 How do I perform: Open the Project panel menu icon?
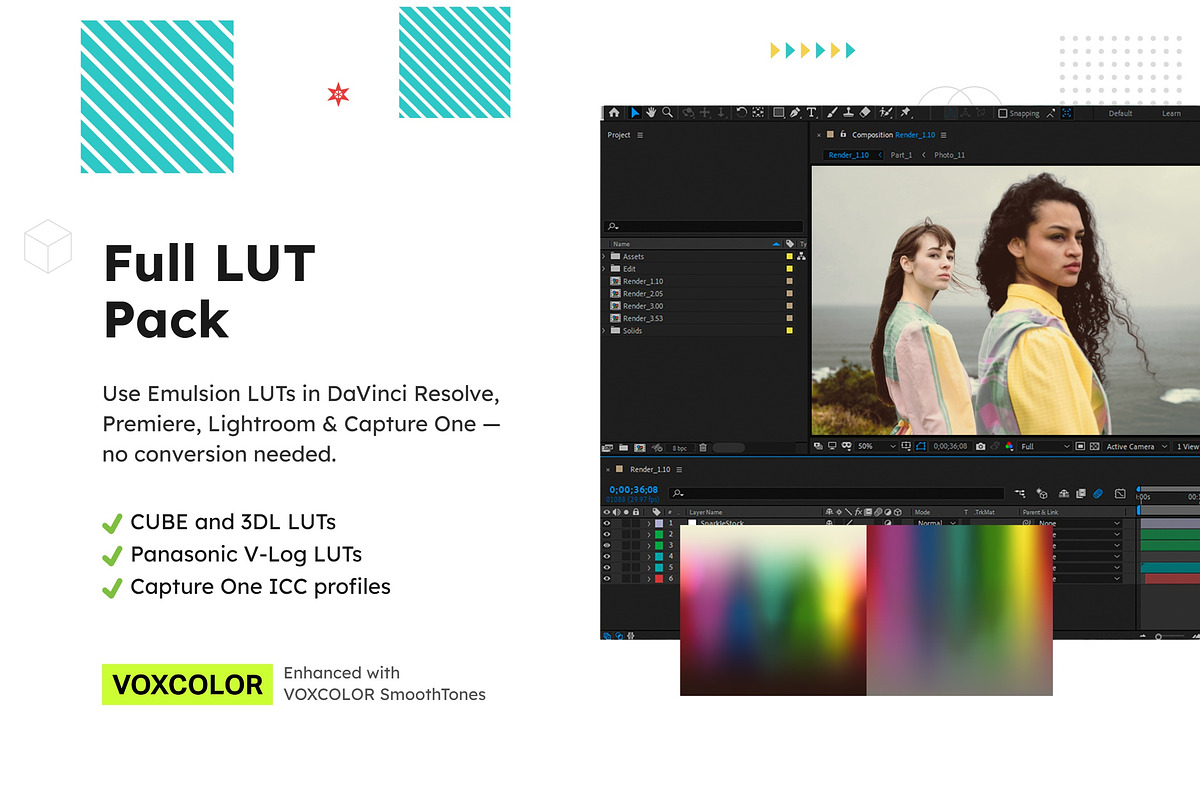(640, 135)
